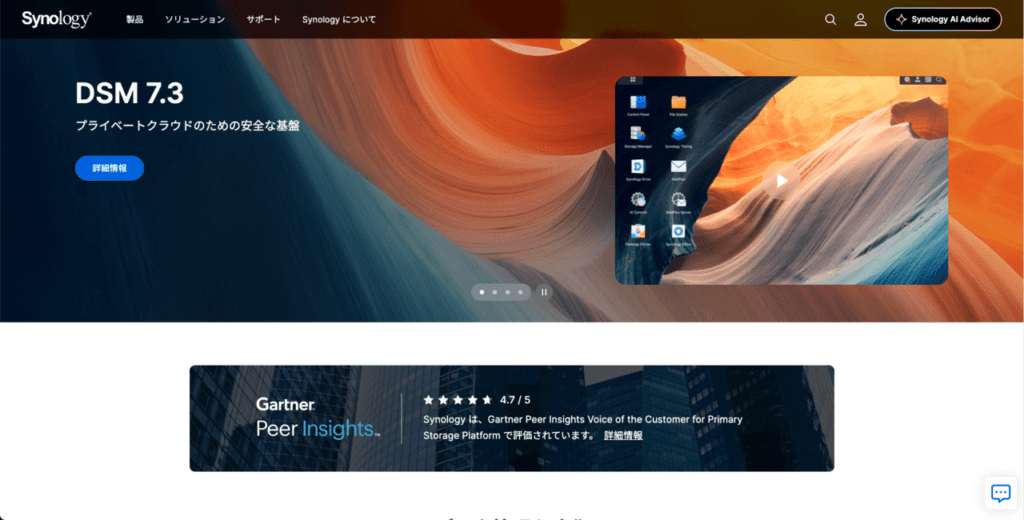Select the second carousel slide dot
Viewport: 1024px width, 520px height.
click(495, 292)
